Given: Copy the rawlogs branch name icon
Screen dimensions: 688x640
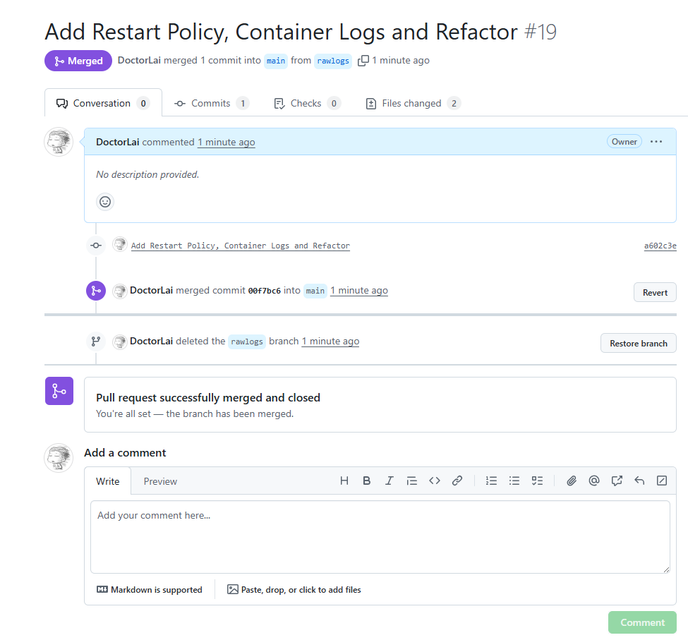Looking at the screenshot, I should click(363, 61).
